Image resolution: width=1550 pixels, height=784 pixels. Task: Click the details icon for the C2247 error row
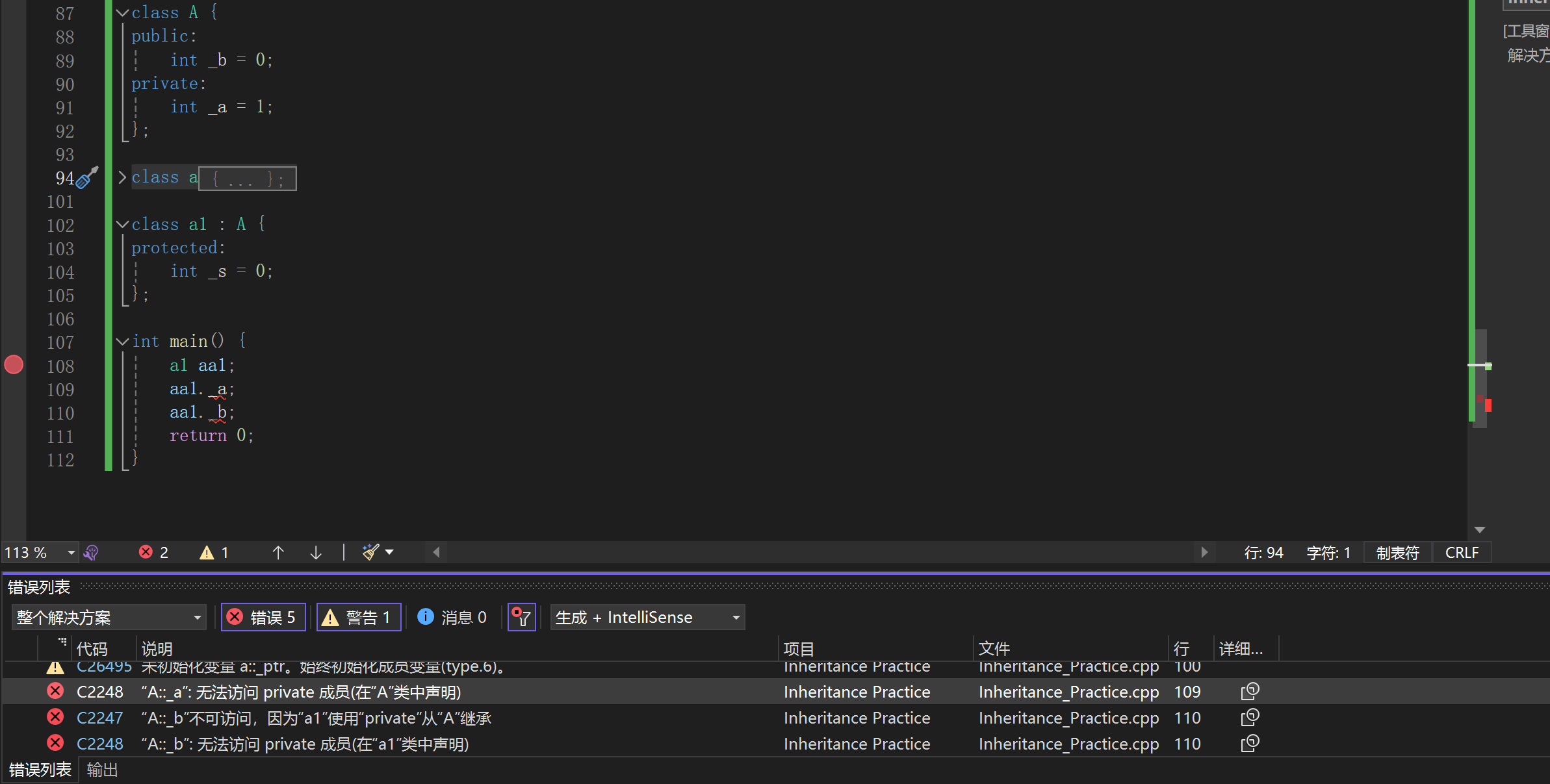(1250, 718)
